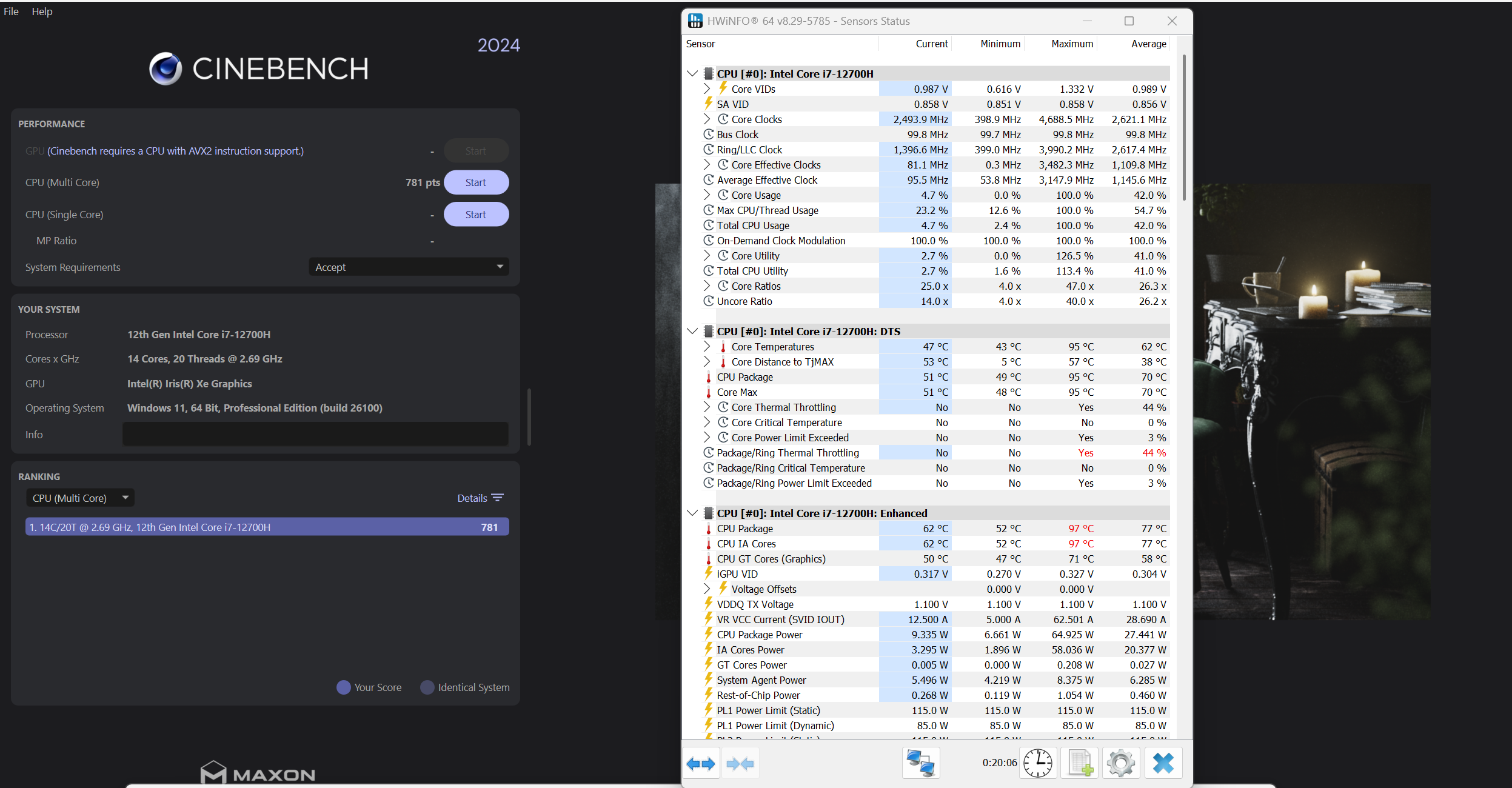Screen dimensions: 1512x788
Task: Click the lightning icon beside SA VID
Action: pos(708,104)
